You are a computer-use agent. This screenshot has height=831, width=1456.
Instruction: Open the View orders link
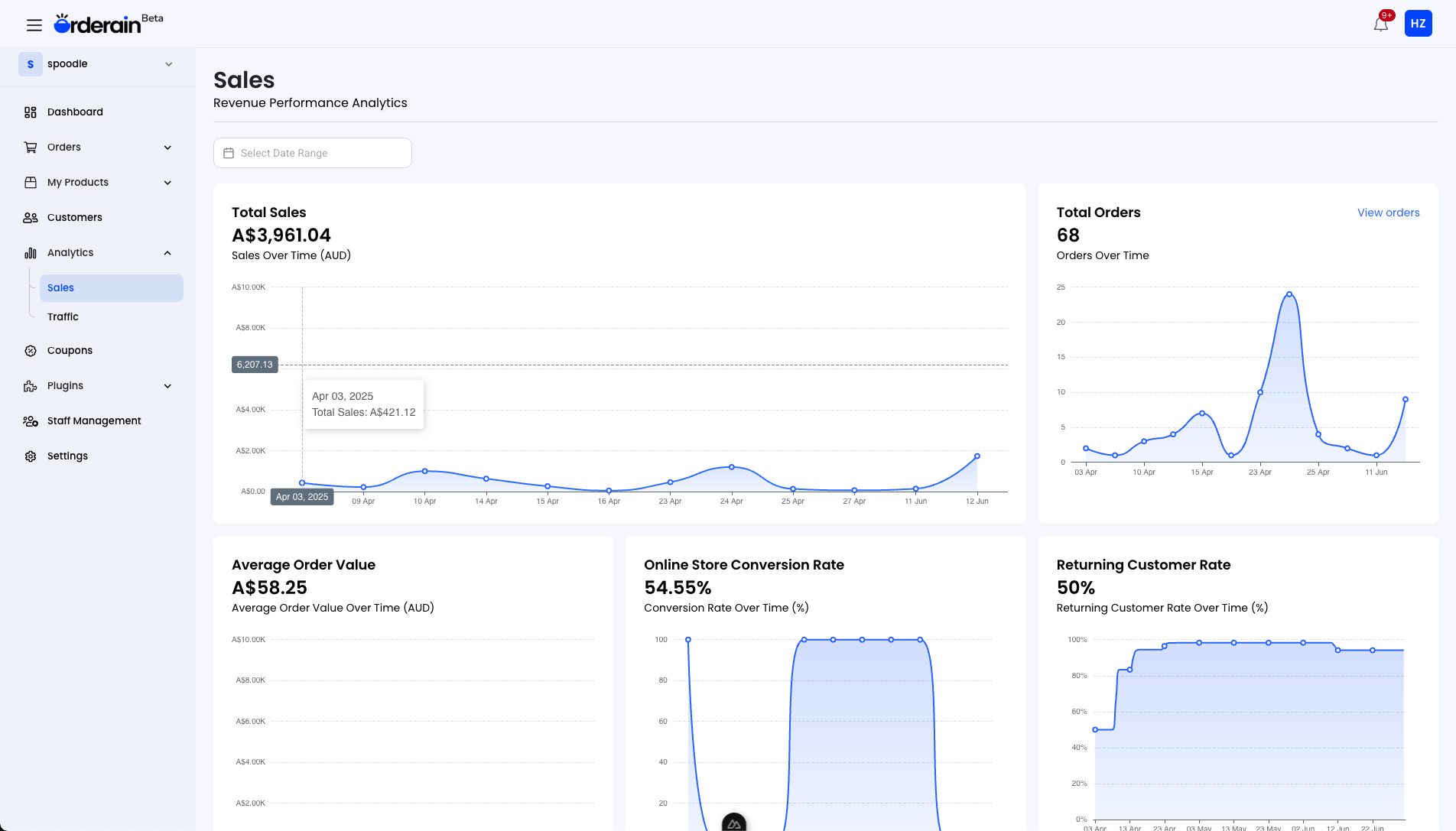click(1388, 213)
